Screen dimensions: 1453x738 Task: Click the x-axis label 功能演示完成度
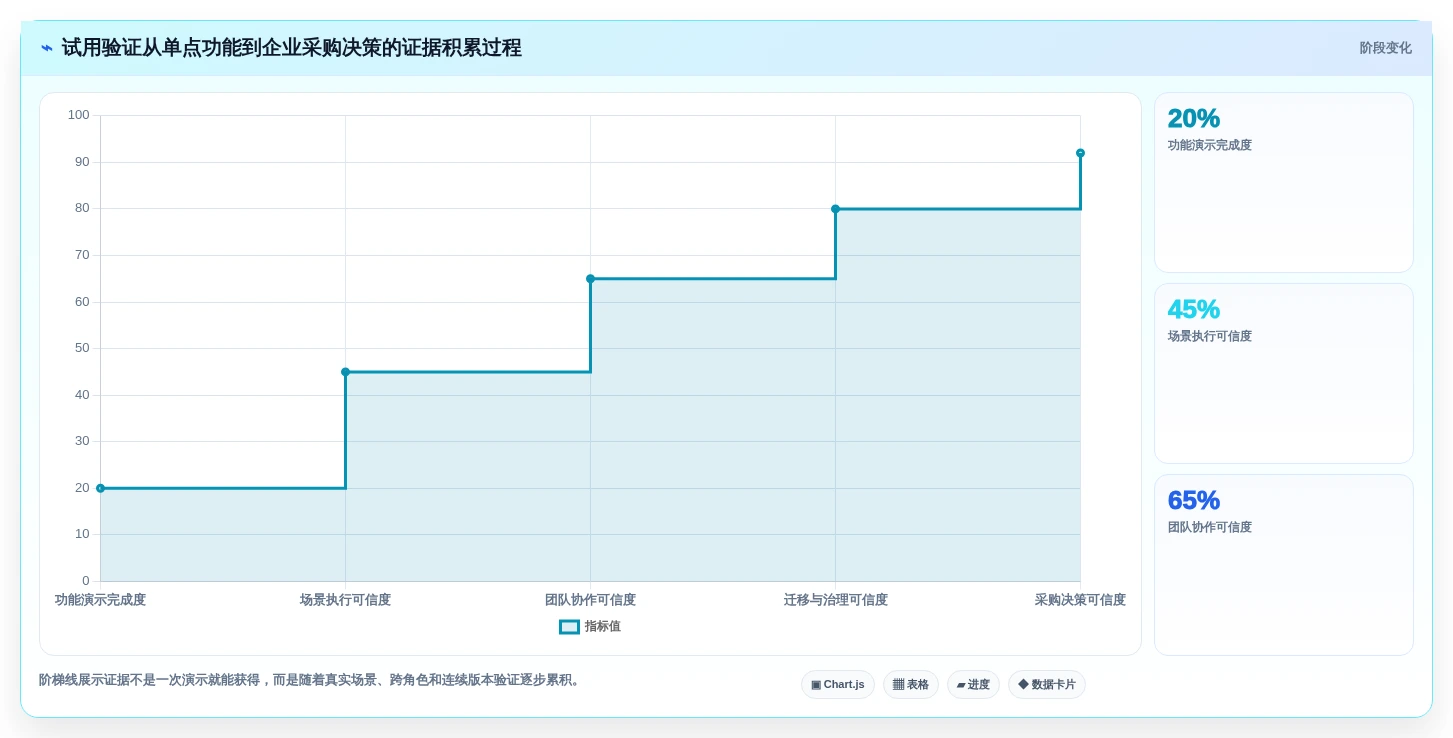[x=100, y=600]
